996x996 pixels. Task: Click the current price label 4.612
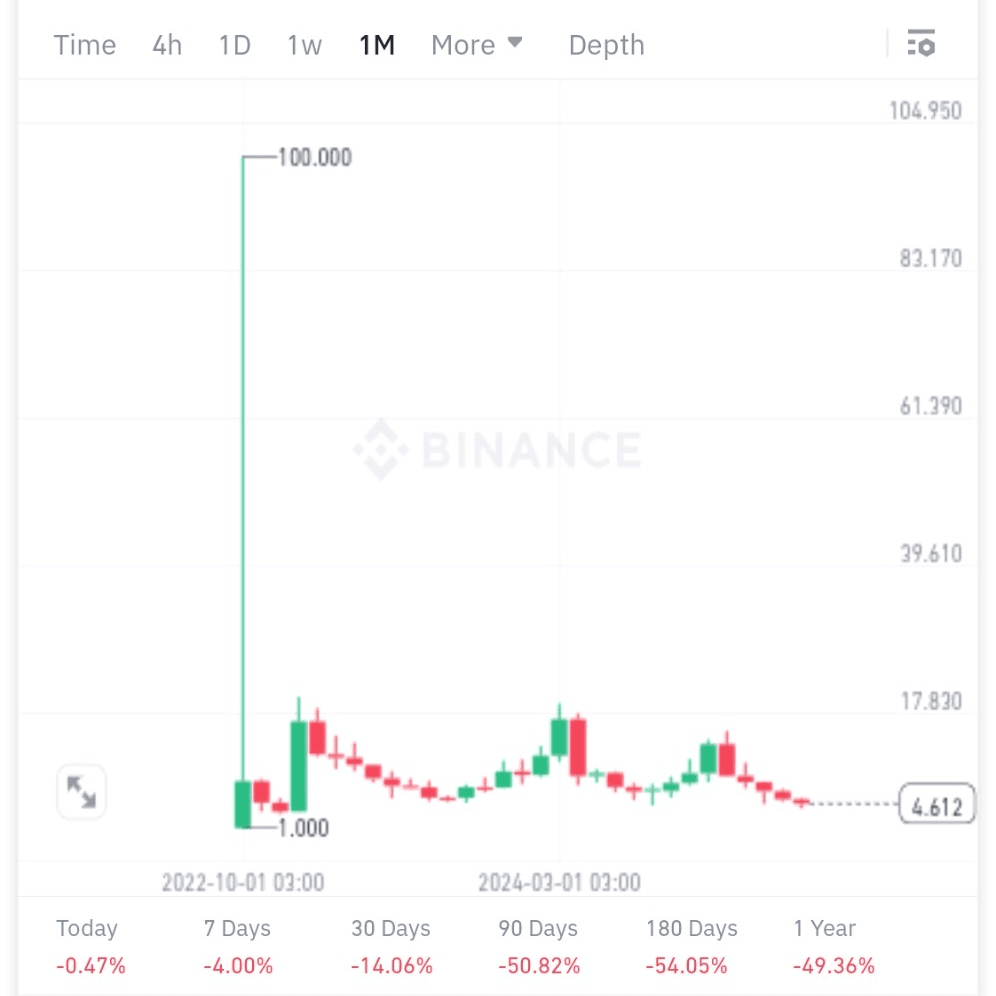click(937, 804)
